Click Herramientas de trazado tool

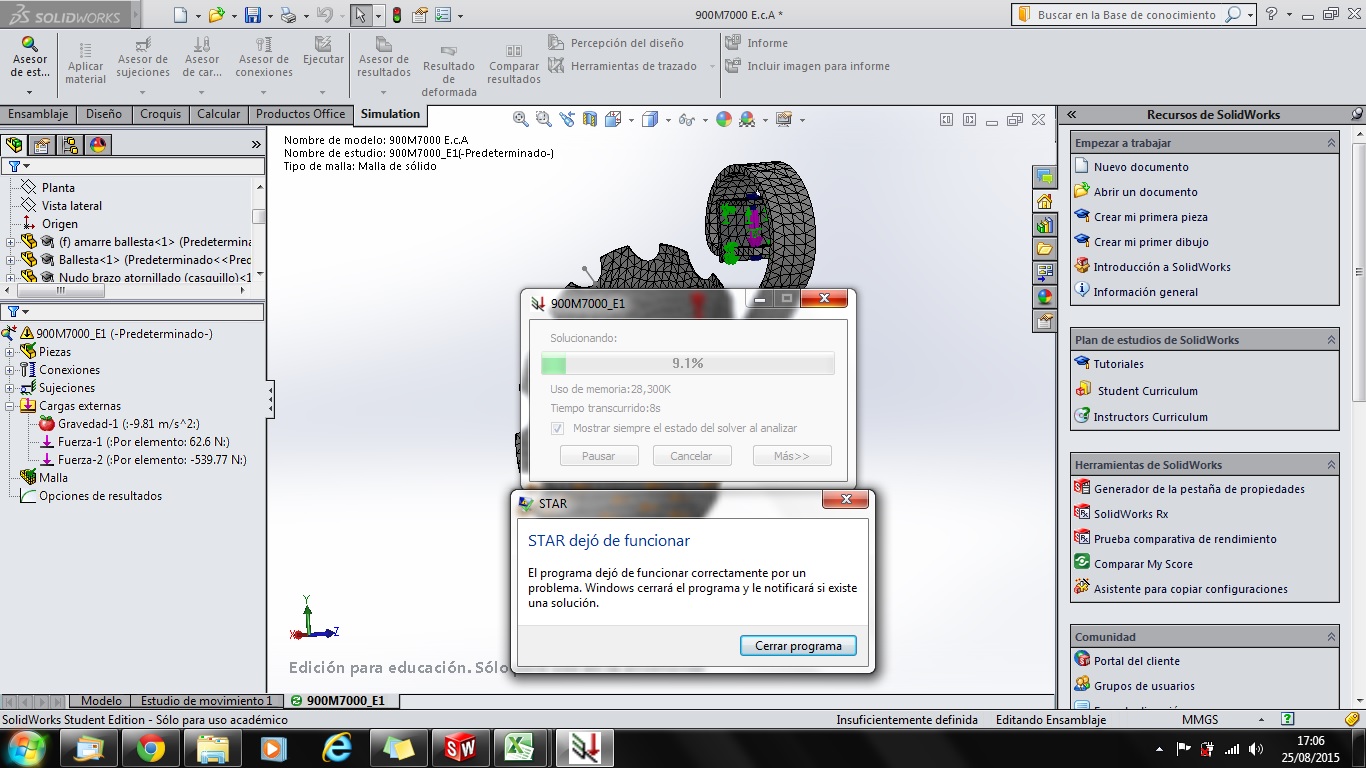623,66
